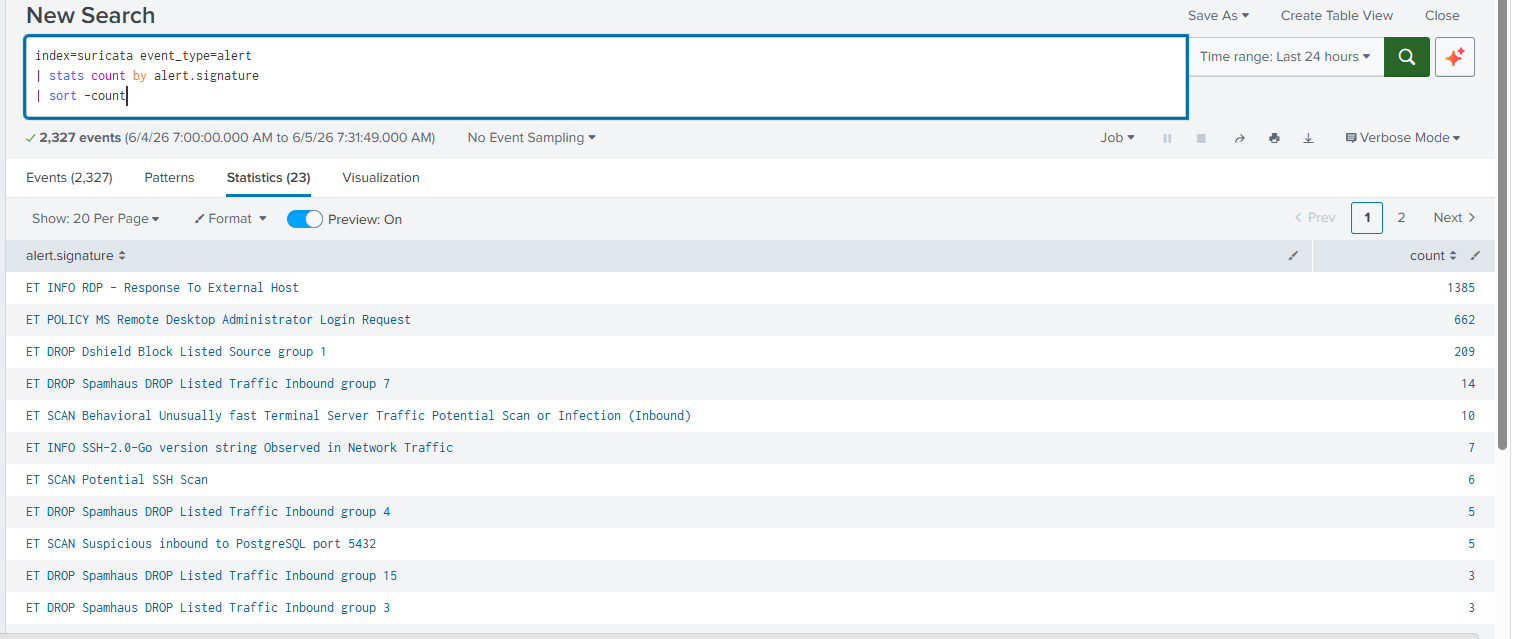Open the Format options dropdown
This screenshot has height=639, width=1514.
(230, 219)
